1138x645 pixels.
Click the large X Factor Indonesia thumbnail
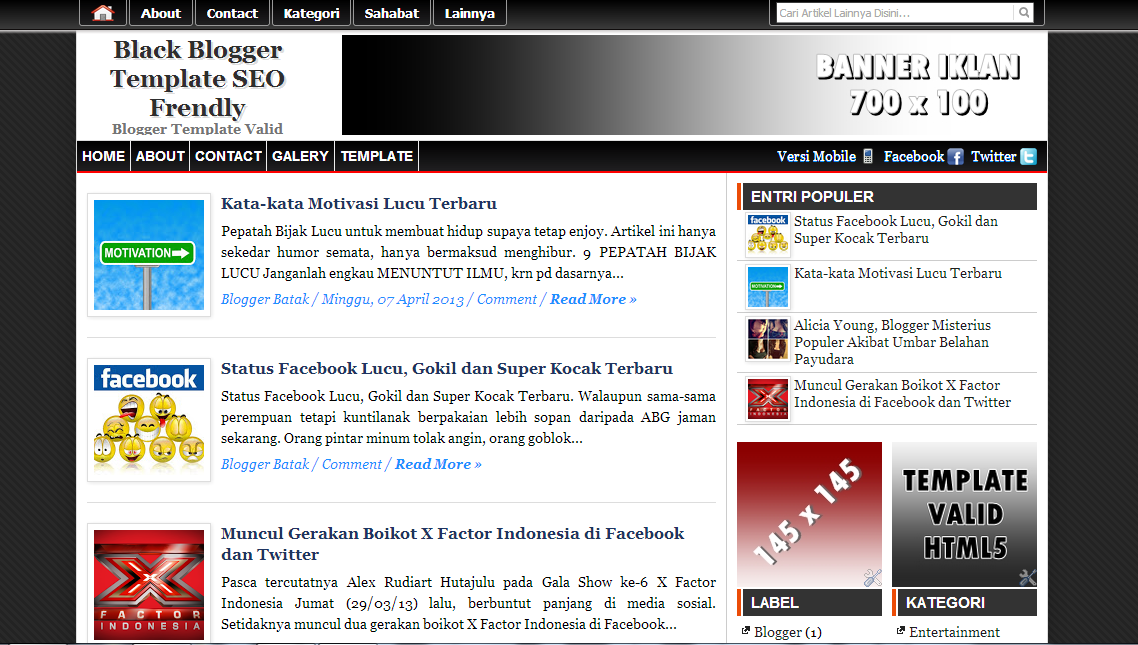coord(149,584)
